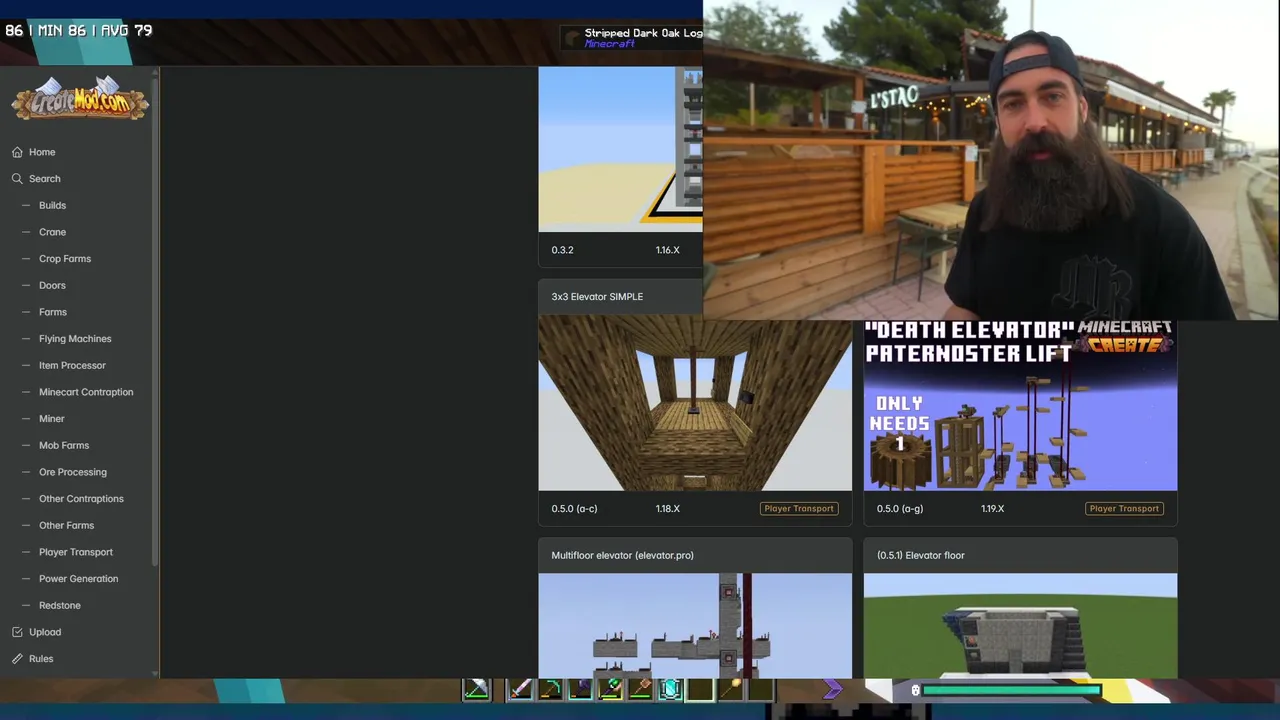This screenshot has height=720, width=1280.
Task: Open the Crane category
Action: (x=52, y=232)
